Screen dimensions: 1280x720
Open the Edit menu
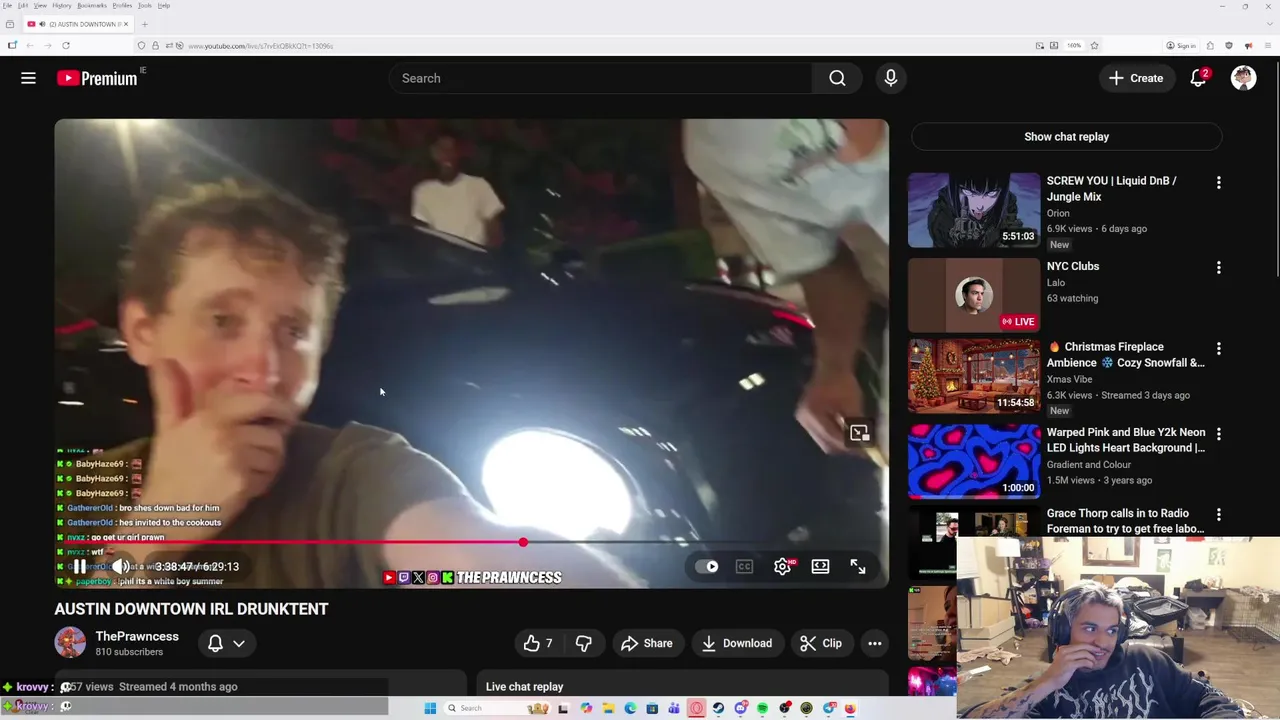pos(23,5)
